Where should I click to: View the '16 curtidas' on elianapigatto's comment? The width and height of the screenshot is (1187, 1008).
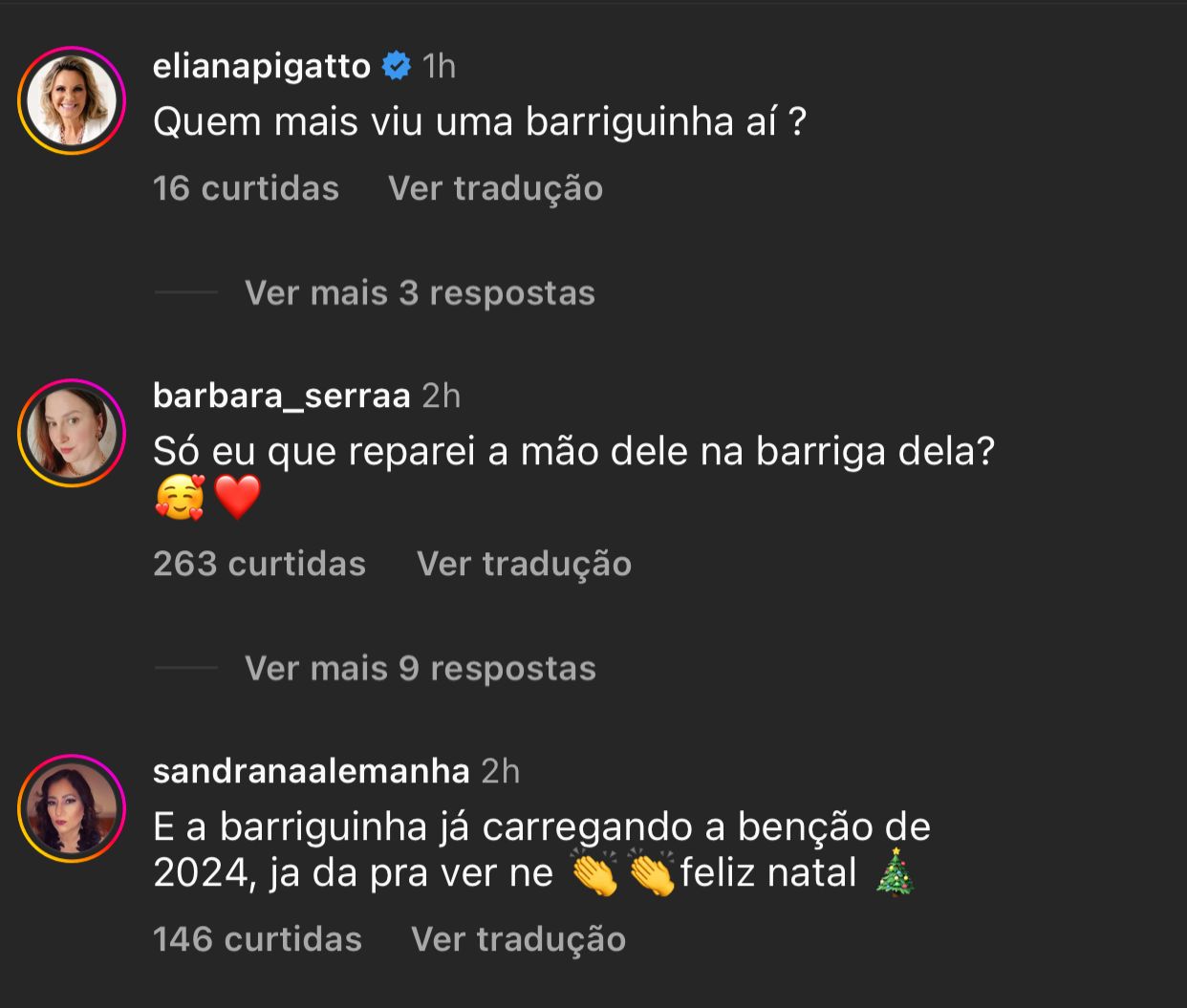[247, 187]
